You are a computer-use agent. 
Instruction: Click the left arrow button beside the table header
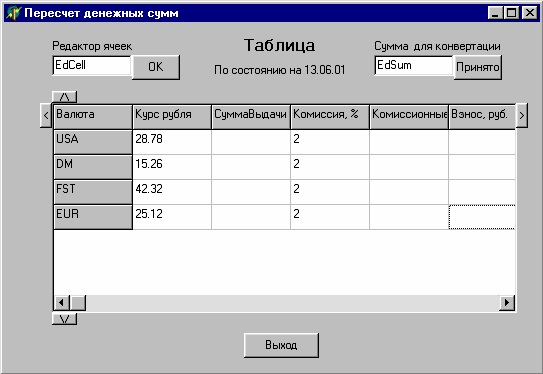(x=46, y=115)
